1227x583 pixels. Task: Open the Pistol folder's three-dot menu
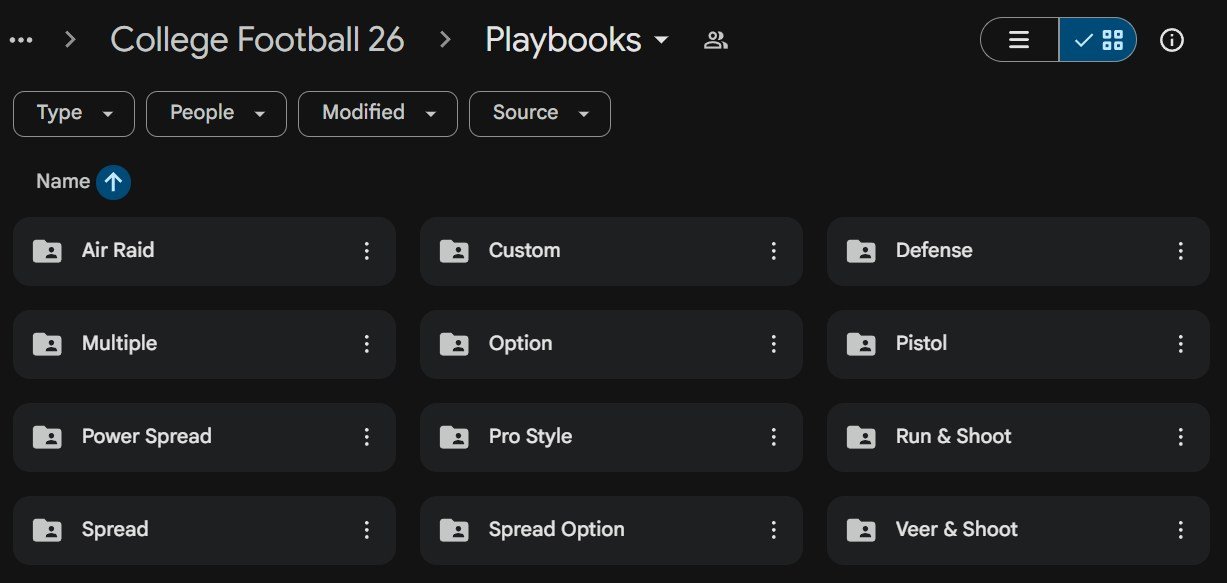[1181, 344]
